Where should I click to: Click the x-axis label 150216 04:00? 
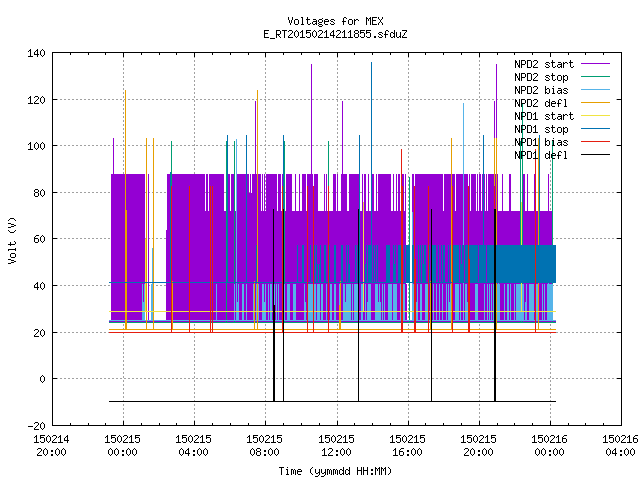pos(620,446)
